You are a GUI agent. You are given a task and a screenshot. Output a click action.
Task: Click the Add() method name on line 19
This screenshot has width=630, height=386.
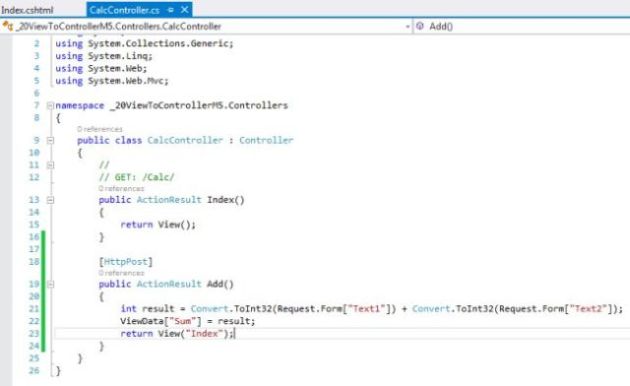coord(220,284)
